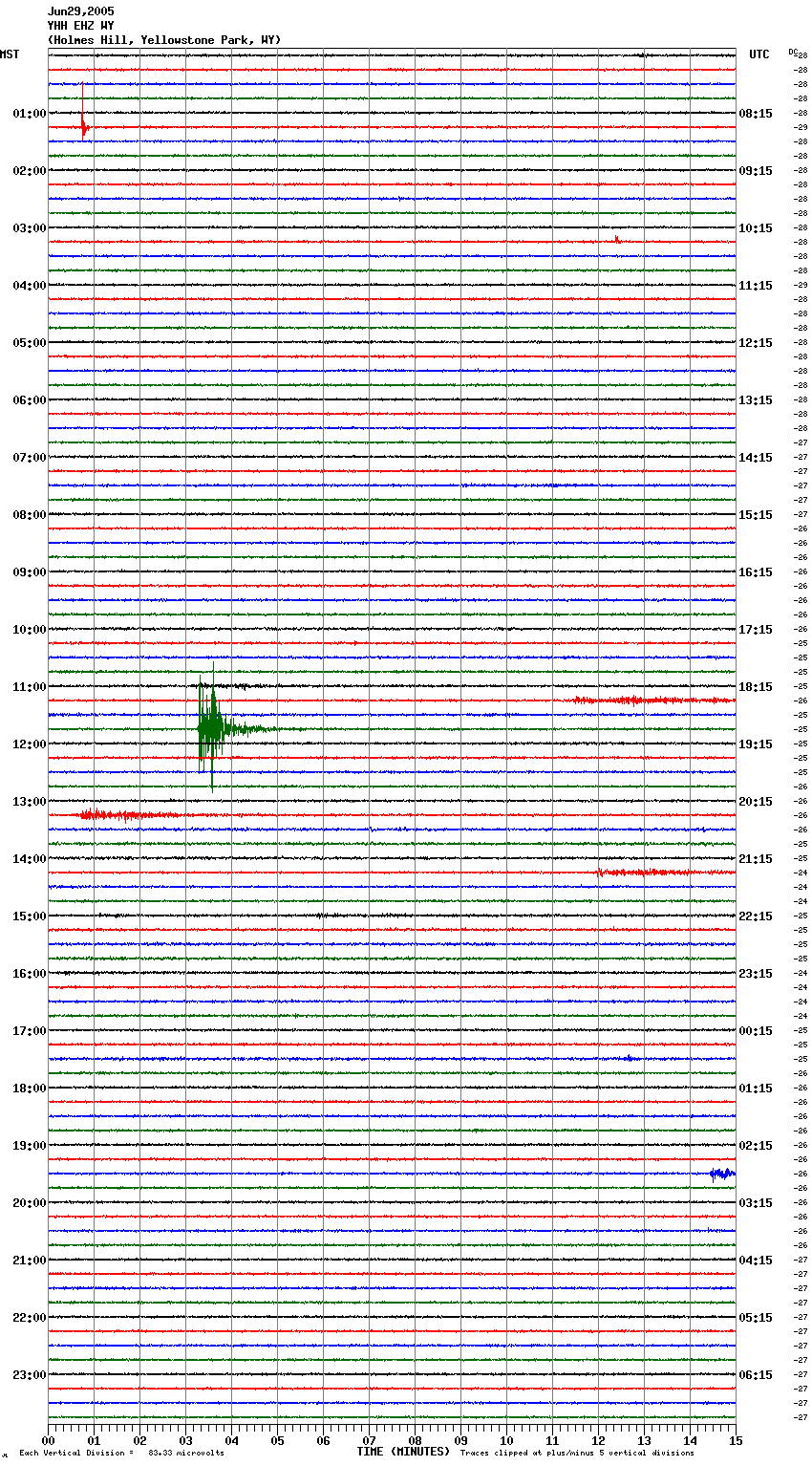Click the date heading Jun29,2005

[80, 11]
